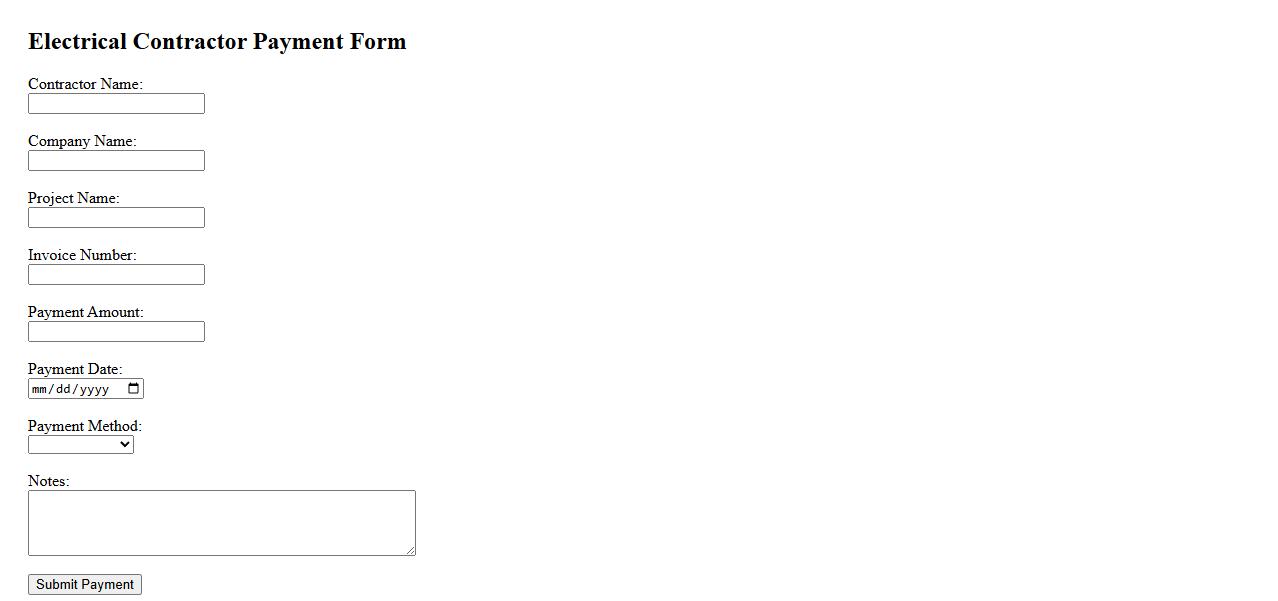Click the Invoice Number text box
The width and height of the screenshot is (1278, 601).
pyautogui.click(x=116, y=275)
